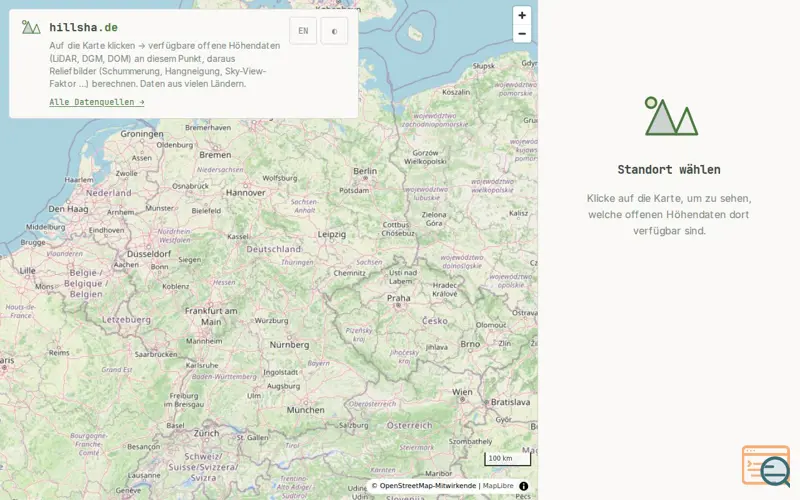
Task: Click Düsseldorf on the map
Action: (x=149, y=254)
